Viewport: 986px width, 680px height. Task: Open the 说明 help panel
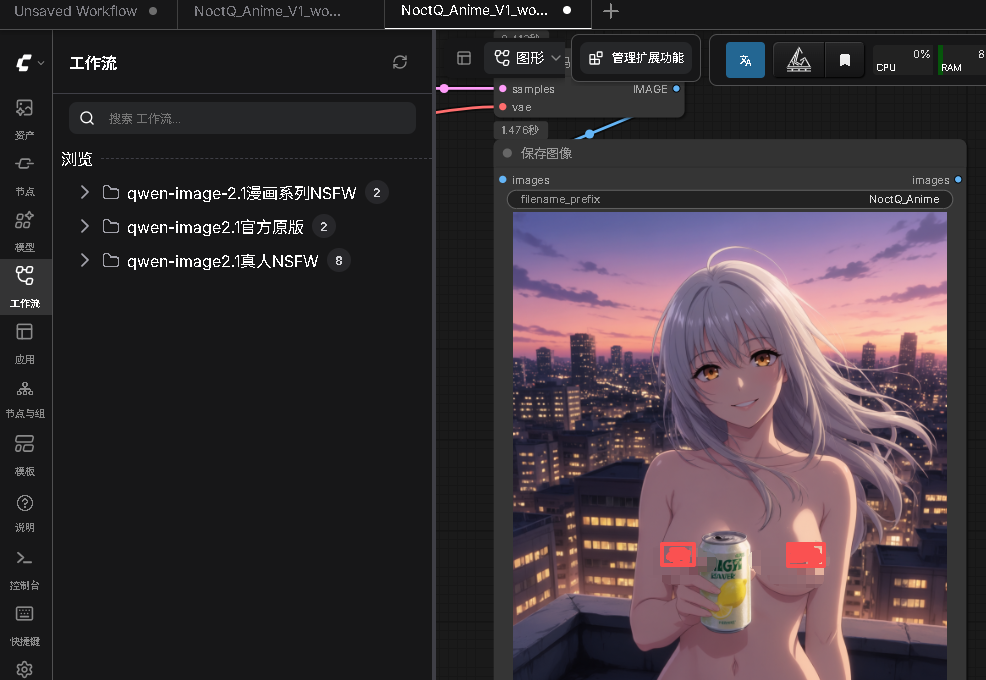pos(25,511)
